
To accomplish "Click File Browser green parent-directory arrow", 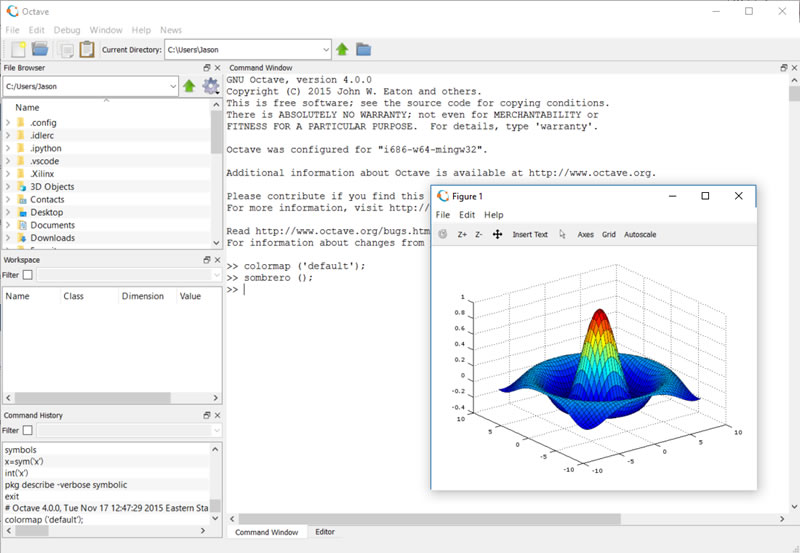I will pyautogui.click(x=189, y=86).
